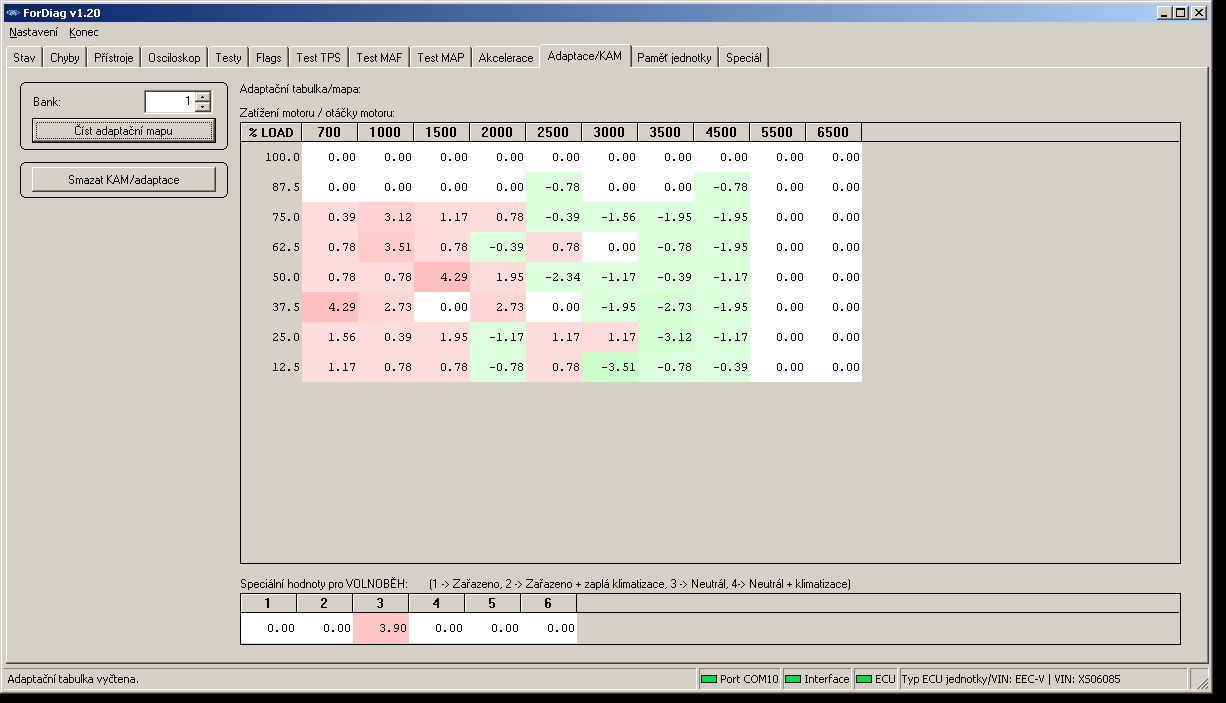Screen dimensions: 1226x703
Task: Click the Bank number input field
Action: point(169,101)
